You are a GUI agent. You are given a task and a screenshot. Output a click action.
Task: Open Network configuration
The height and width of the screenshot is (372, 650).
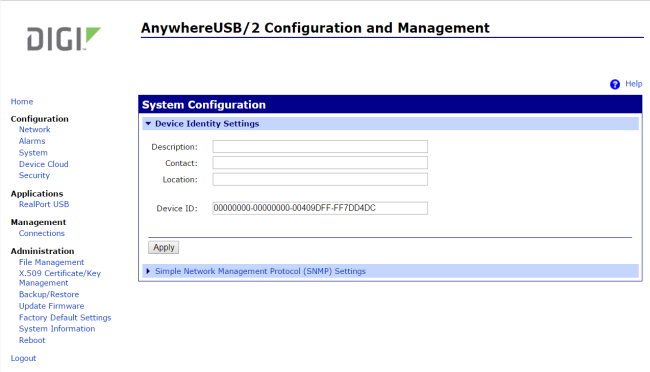coord(34,129)
